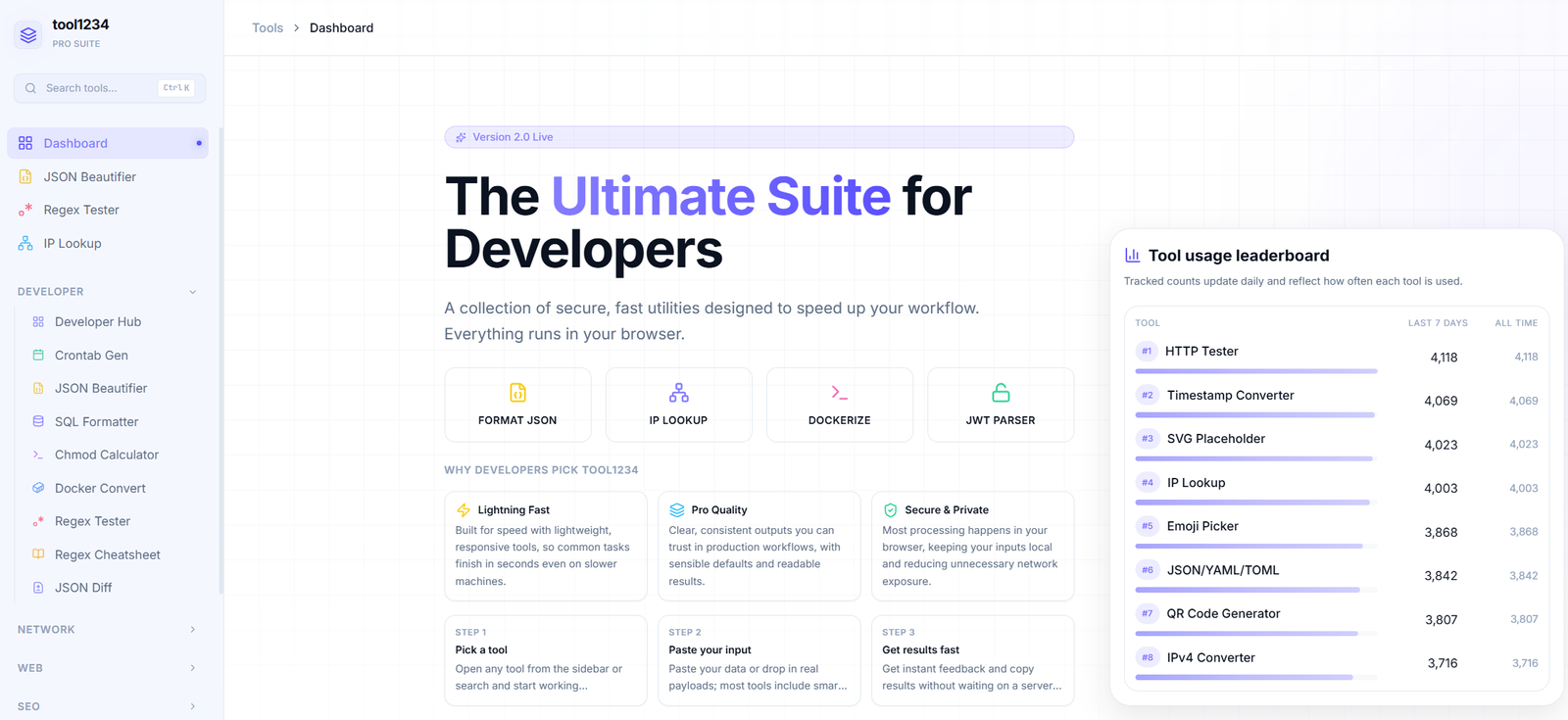The height and width of the screenshot is (720, 1568).
Task: Click the leaderboard bar chart icon
Action: tap(1132, 255)
